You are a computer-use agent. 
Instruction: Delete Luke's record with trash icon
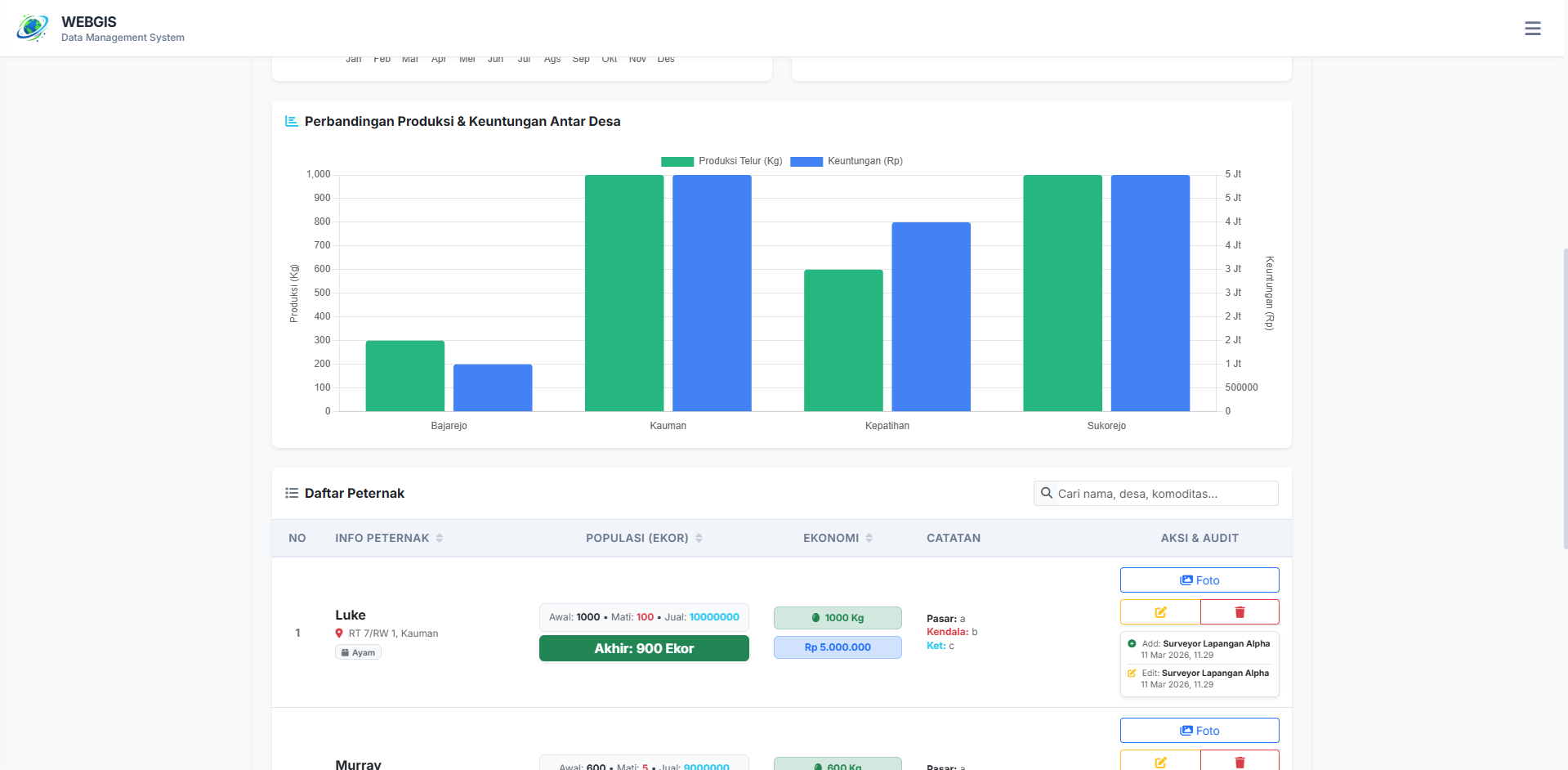click(x=1240, y=612)
